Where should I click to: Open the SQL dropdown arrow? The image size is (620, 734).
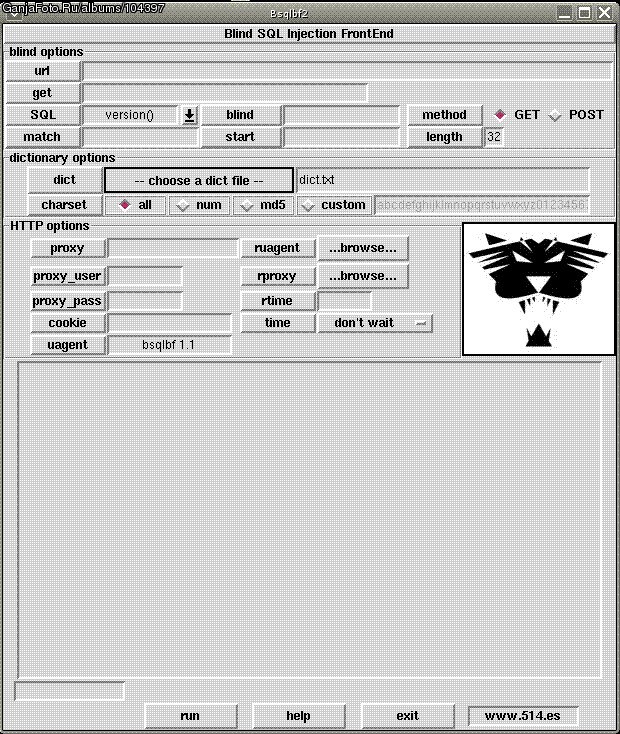tap(189, 115)
